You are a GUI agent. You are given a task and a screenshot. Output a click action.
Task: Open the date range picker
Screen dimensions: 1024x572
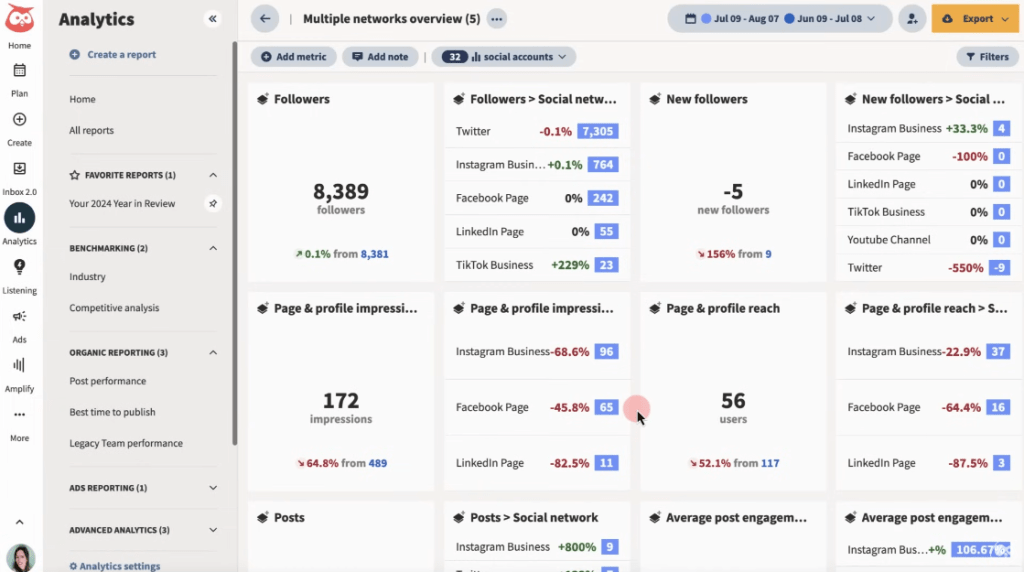pyautogui.click(x=780, y=19)
